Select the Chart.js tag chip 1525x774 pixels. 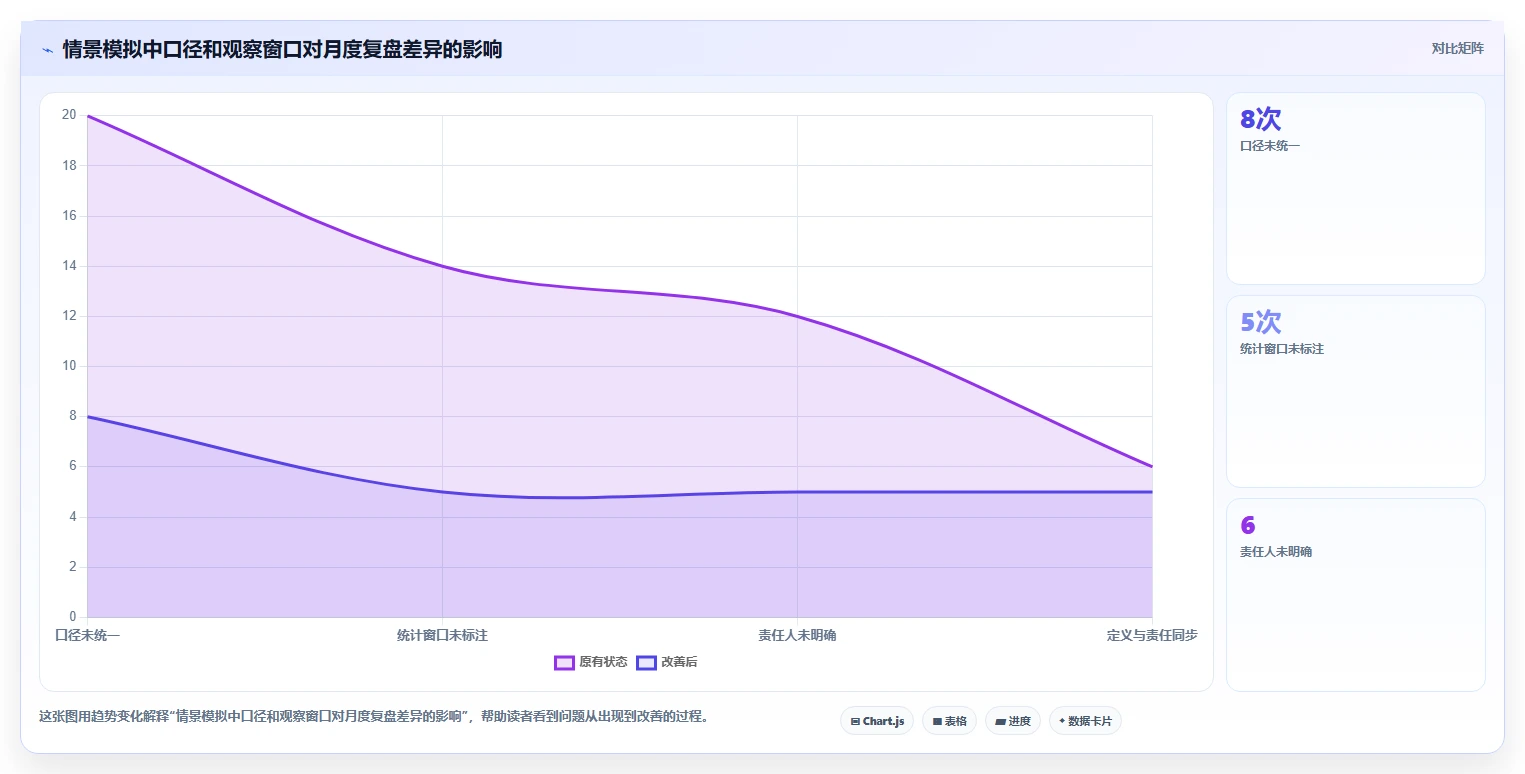click(877, 721)
